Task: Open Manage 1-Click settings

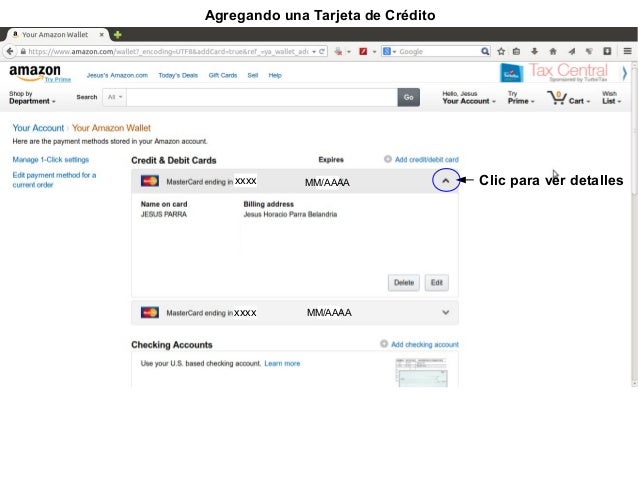Action: (50, 160)
